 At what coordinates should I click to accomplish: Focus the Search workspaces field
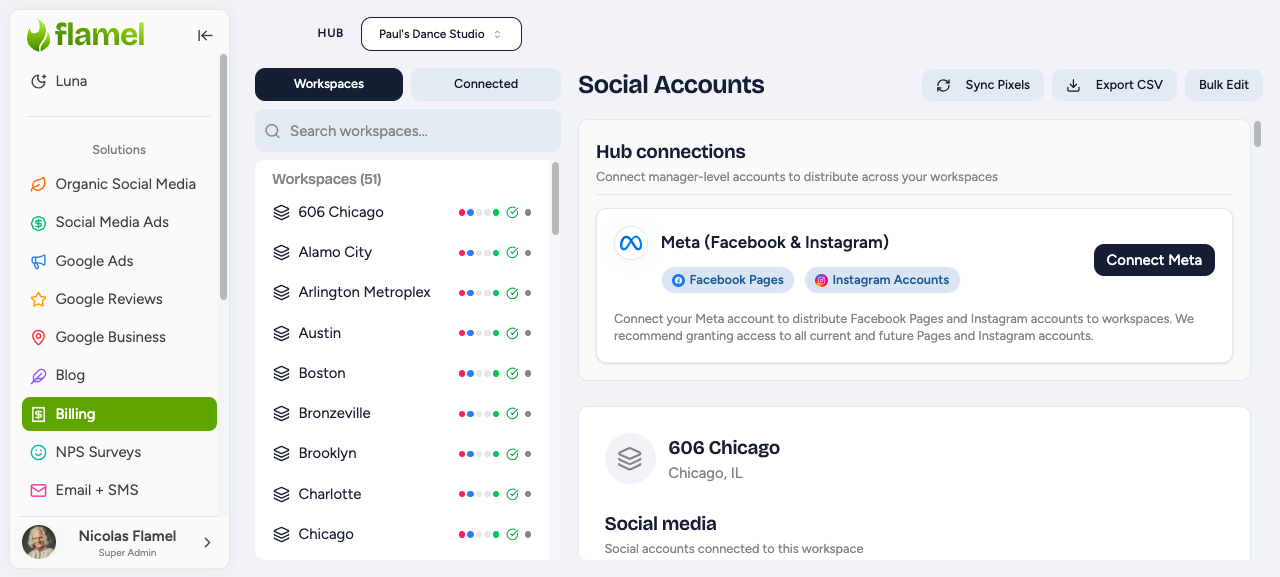tap(408, 131)
